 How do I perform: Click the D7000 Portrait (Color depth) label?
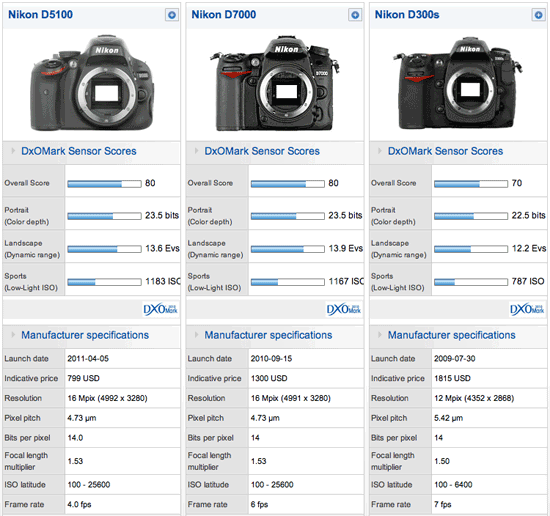click(210, 216)
